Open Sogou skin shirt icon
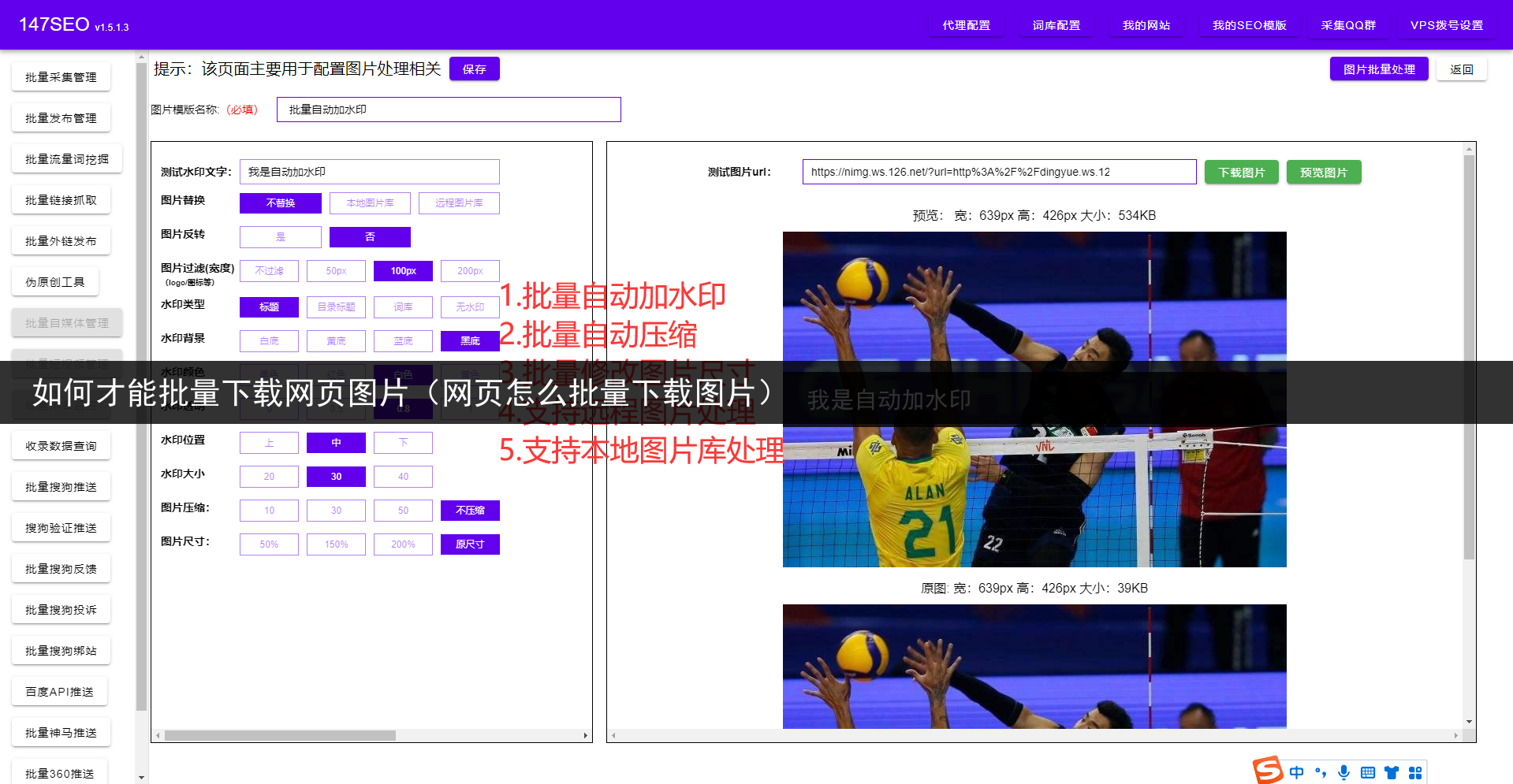Screen dimensions: 1513x784 [1392, 773]
